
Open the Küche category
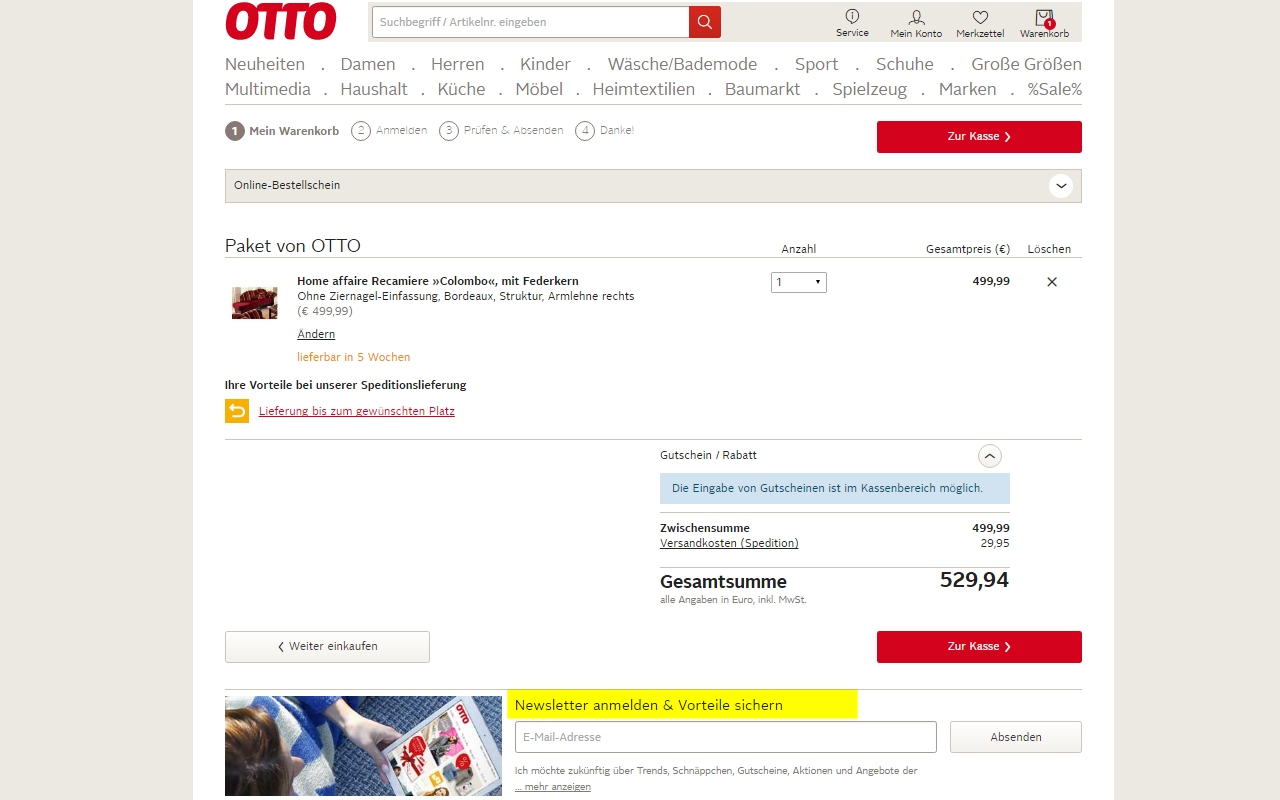(461, 89)
